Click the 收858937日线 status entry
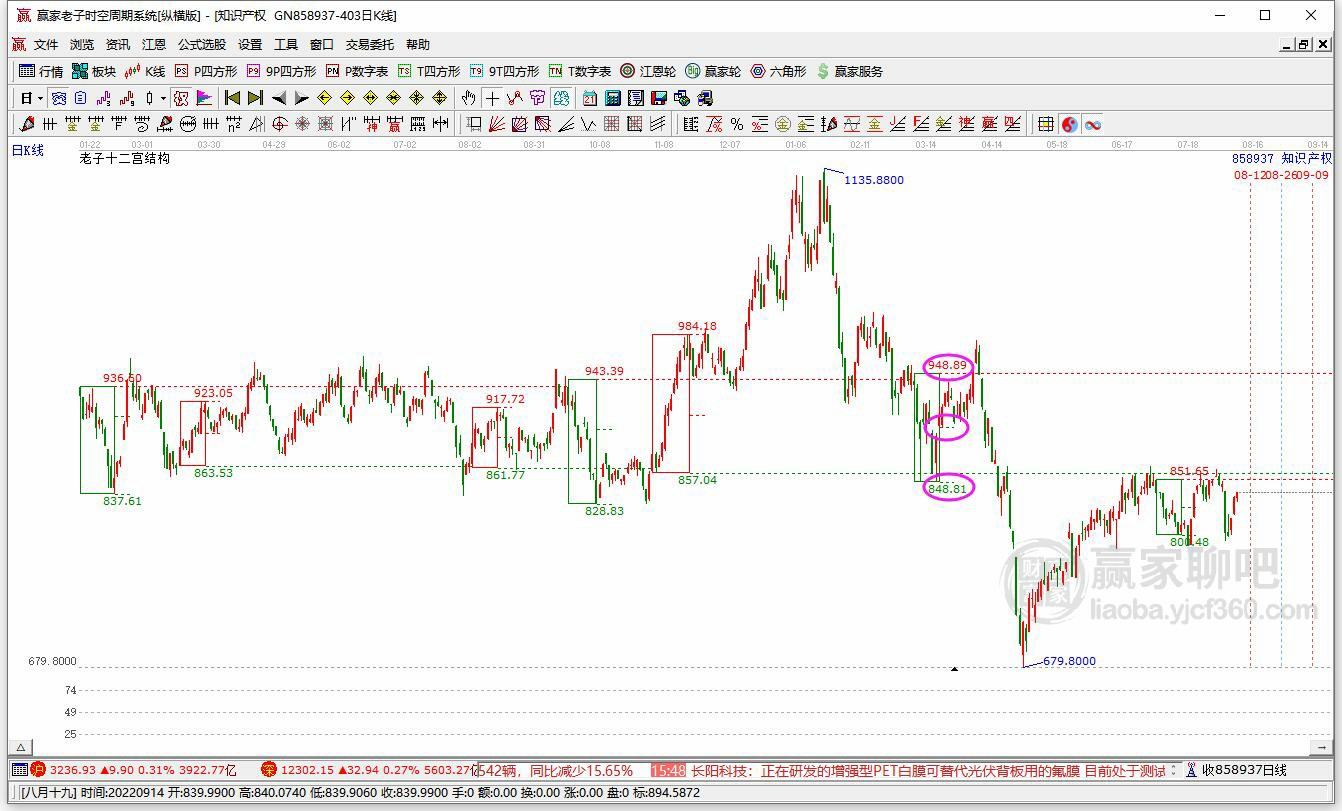 (x=1244, y=770)
